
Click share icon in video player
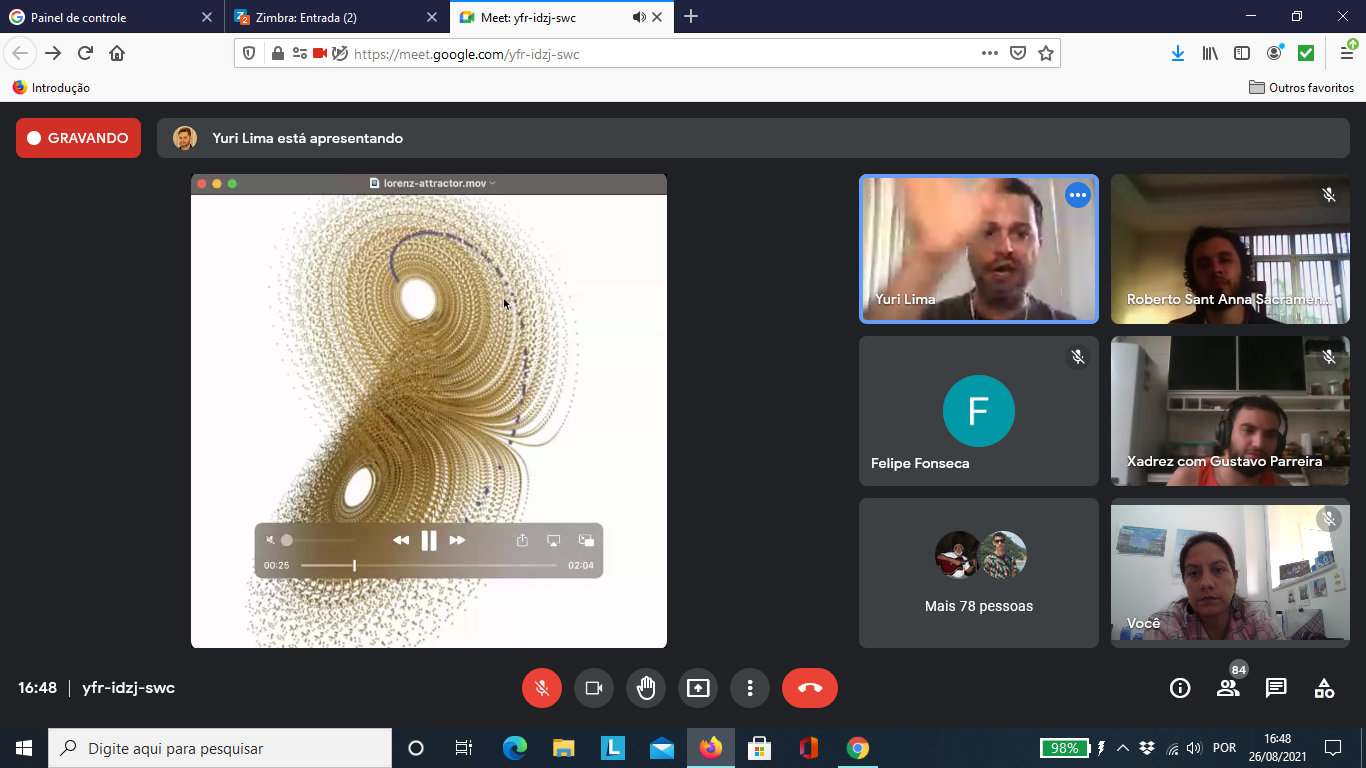coord(522,540)
